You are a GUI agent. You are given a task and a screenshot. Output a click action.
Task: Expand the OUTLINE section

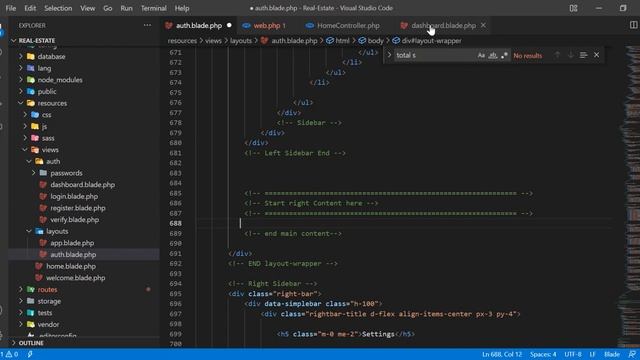pos(31,343)
